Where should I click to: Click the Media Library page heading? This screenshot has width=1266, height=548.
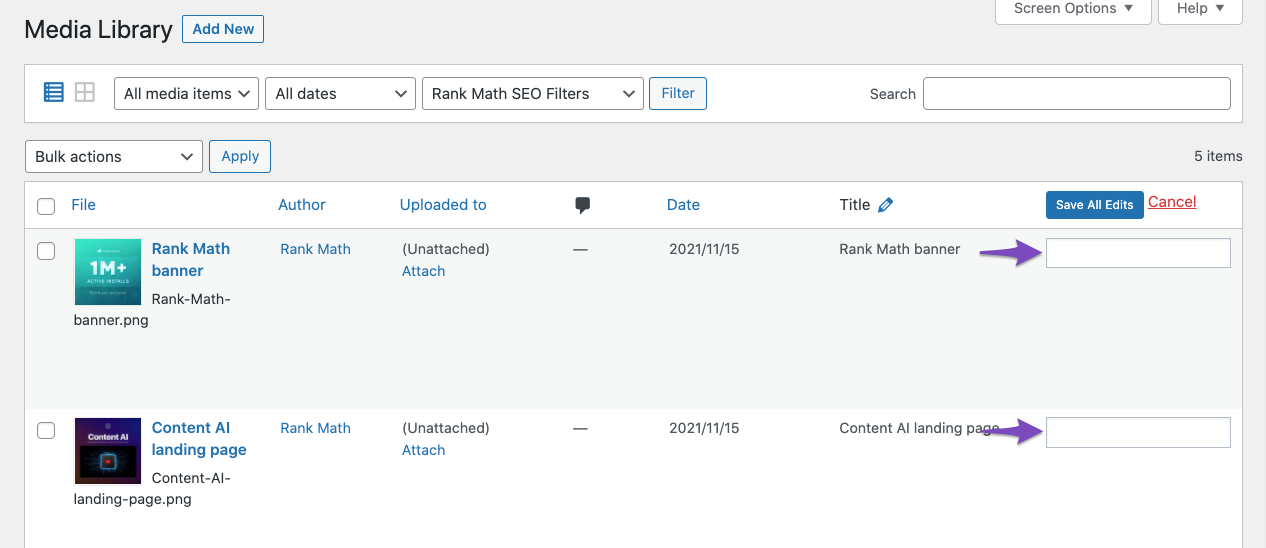(98, 30)
